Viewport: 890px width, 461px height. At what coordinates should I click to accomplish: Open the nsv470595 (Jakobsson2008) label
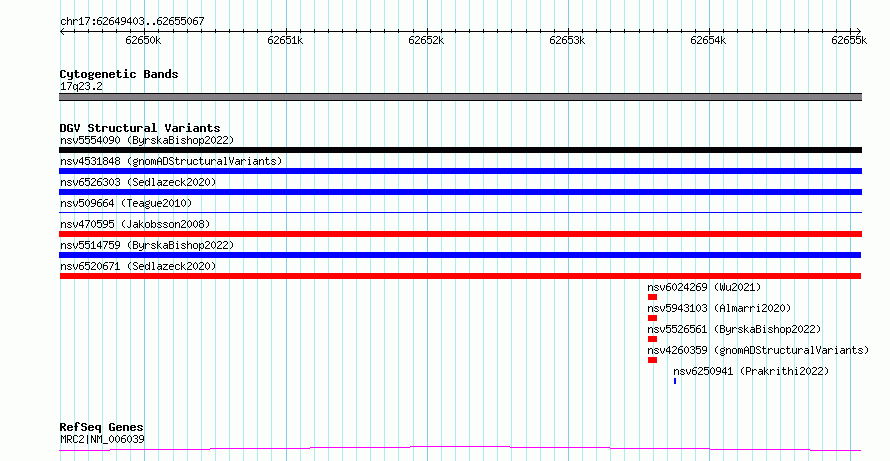[x=135, y=224]
